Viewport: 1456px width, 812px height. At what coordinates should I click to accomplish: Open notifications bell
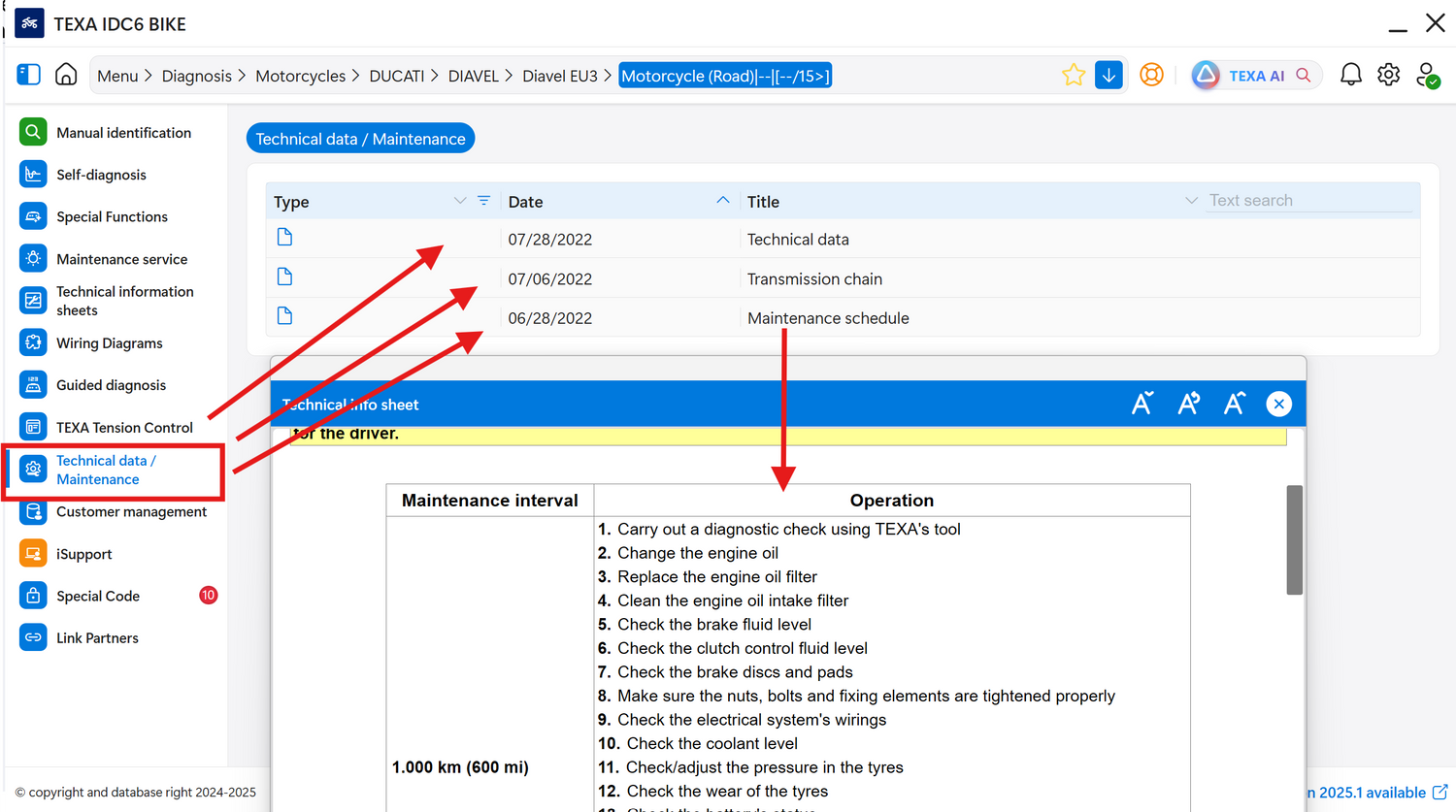1350,75
